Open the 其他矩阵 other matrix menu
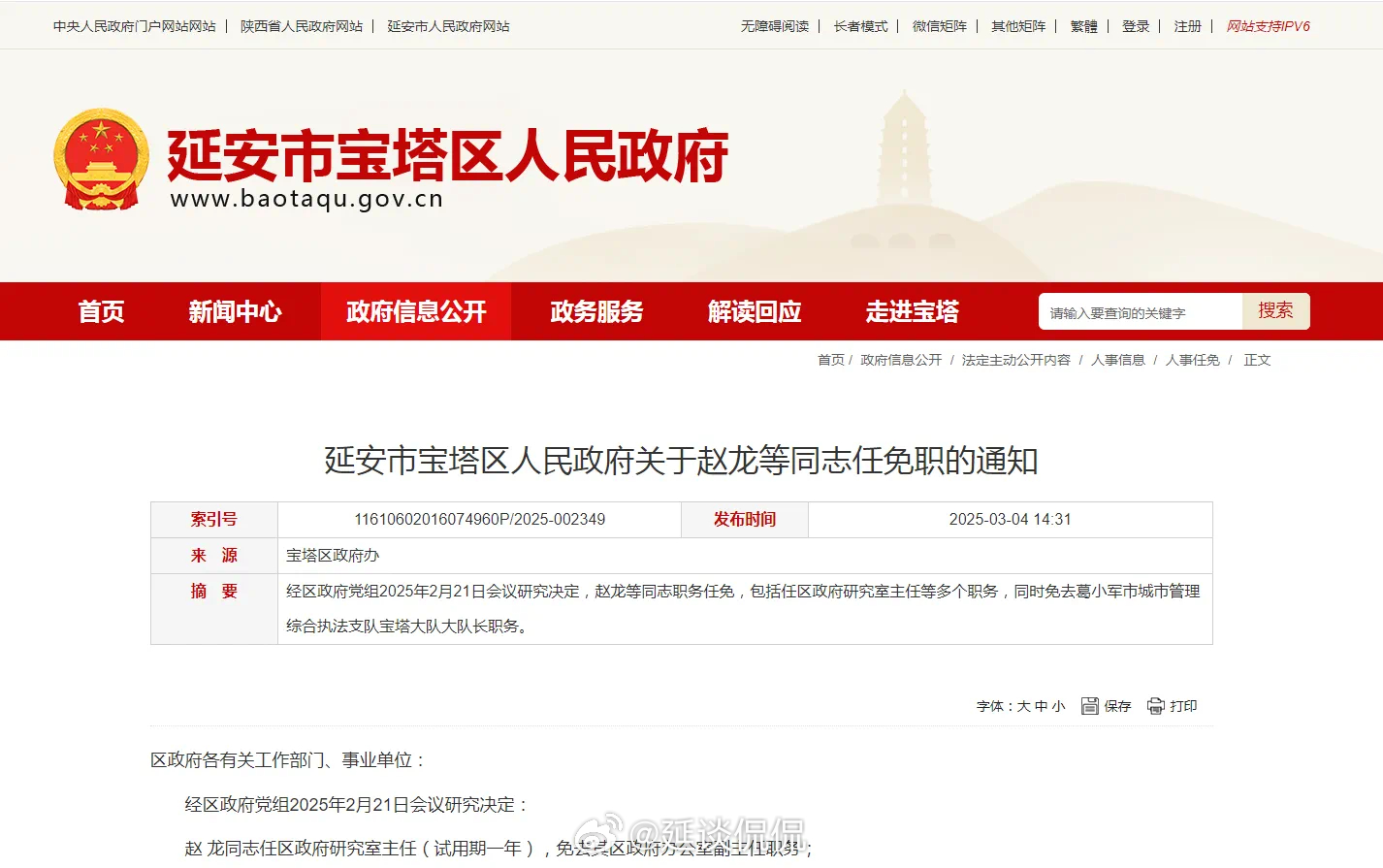Image resolution: width=1383 pixels, height=868 pixels. (x=1016, y=26)
